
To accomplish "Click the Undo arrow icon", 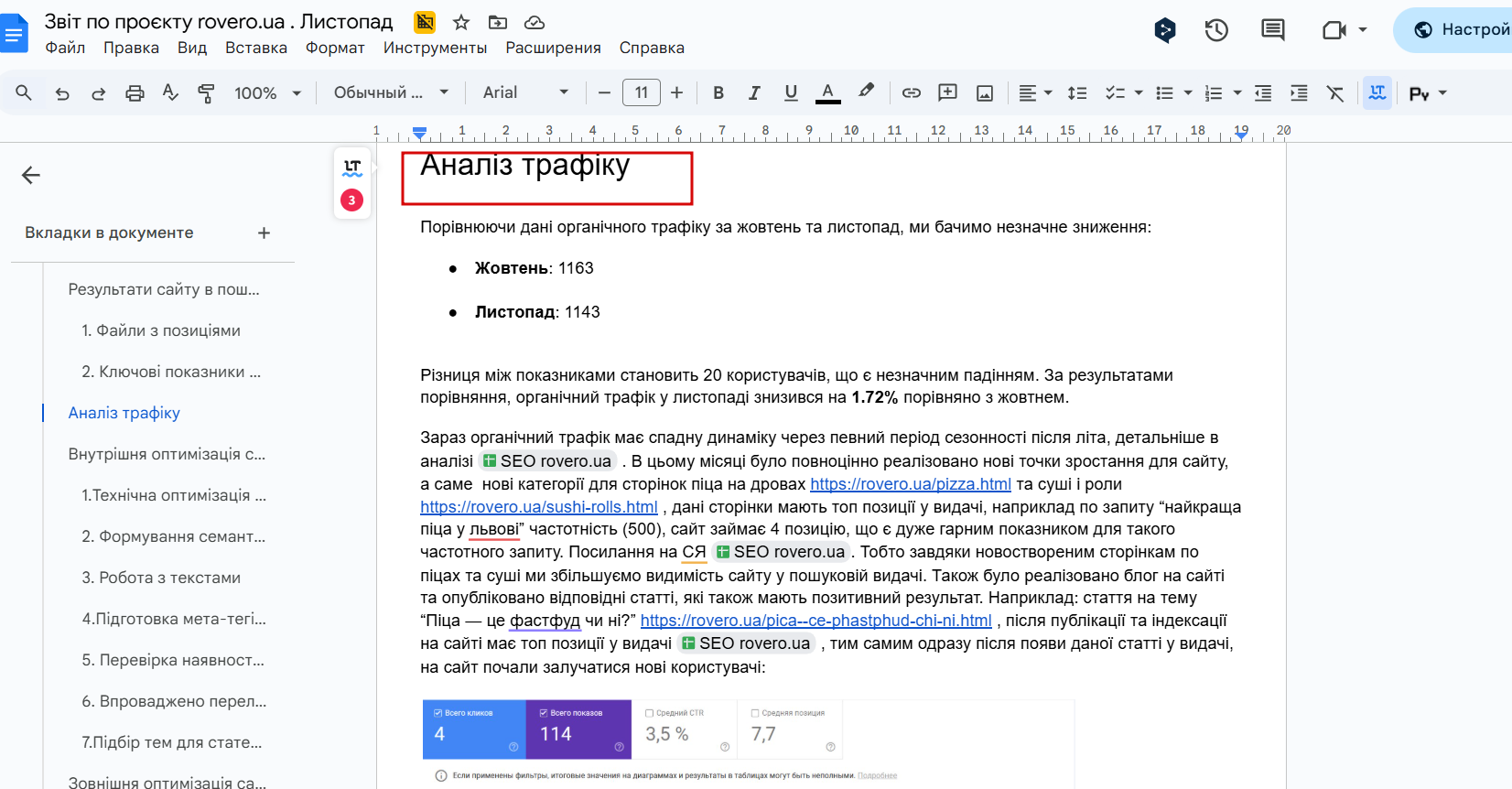I will (x=62, y=93).
